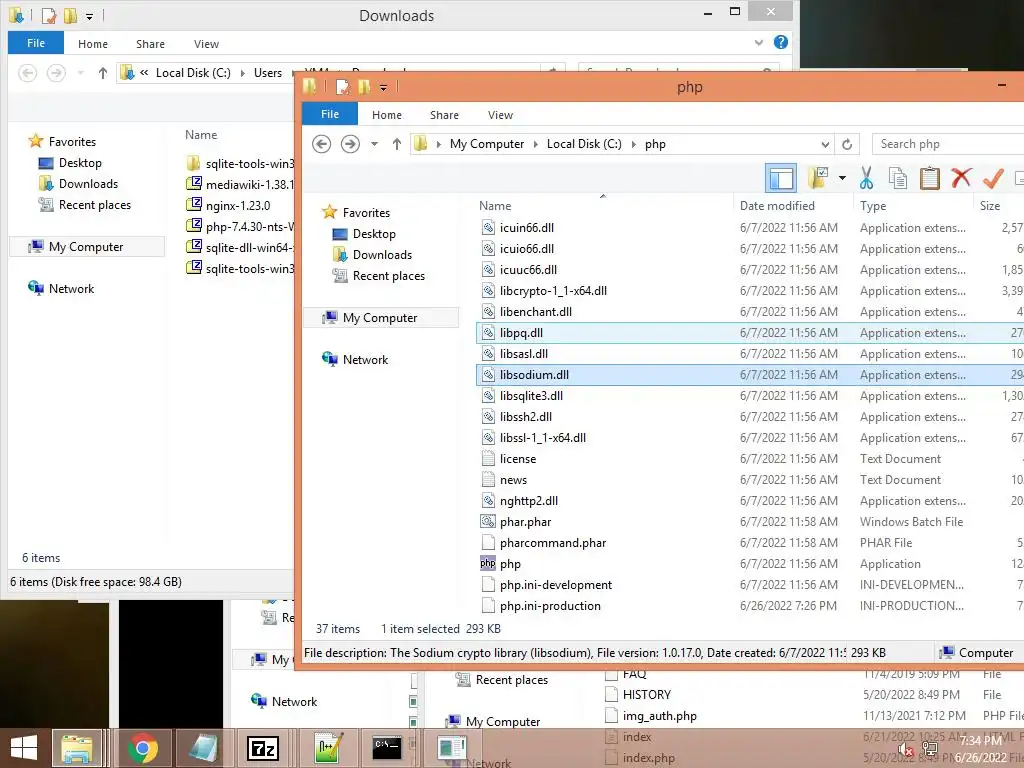
Task: Open Command Prompt from taskbar
Action: tap(387, 748)
